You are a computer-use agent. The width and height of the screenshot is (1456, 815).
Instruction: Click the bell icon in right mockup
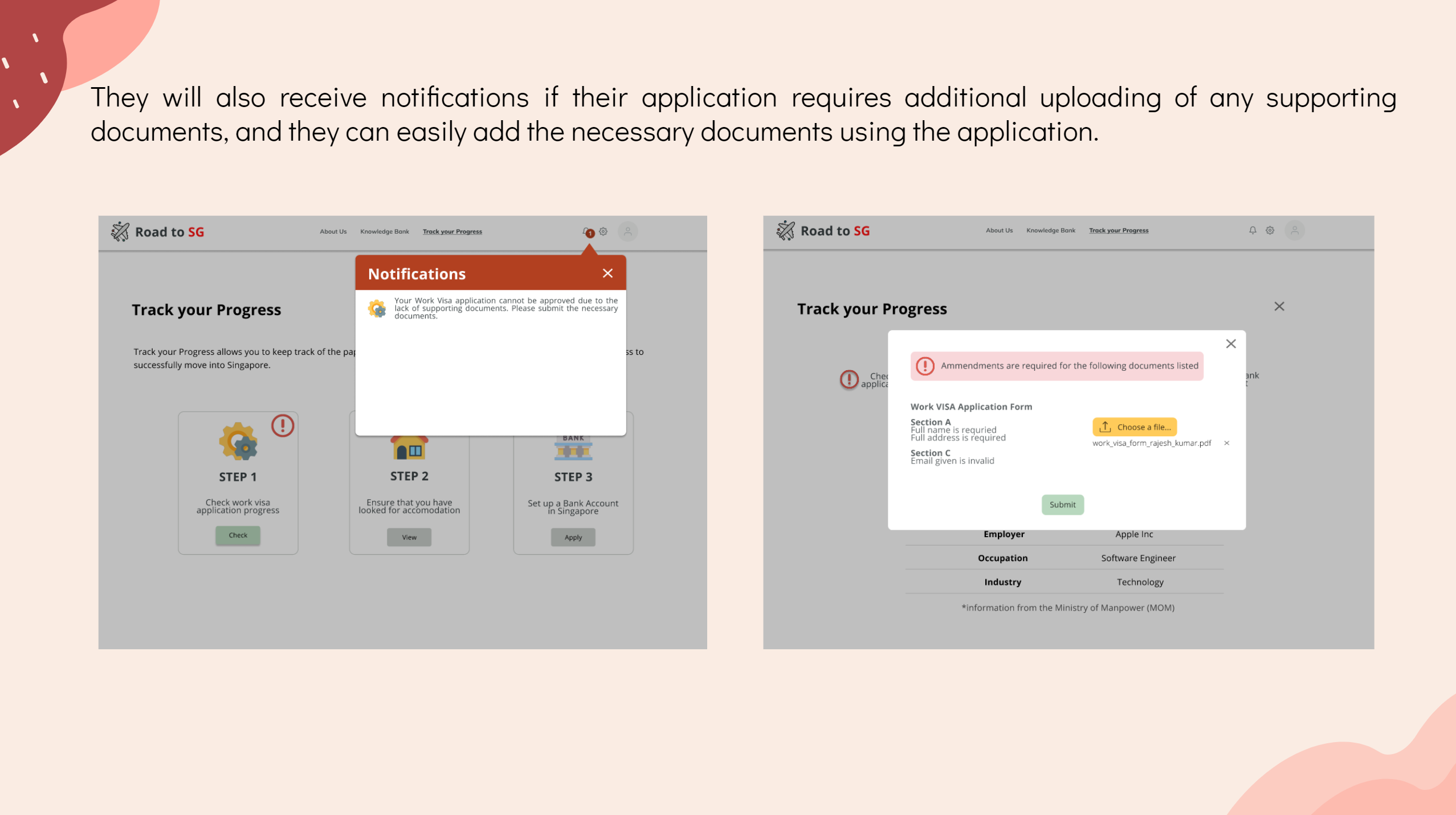[x=1252, y=230]
